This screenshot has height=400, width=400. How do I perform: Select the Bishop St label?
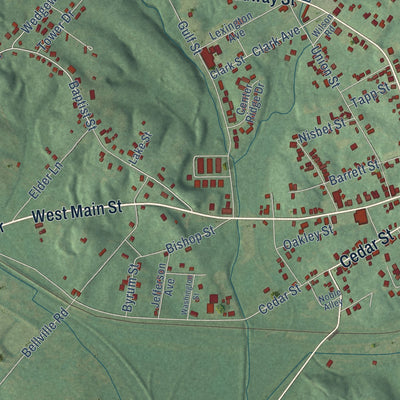190,240
